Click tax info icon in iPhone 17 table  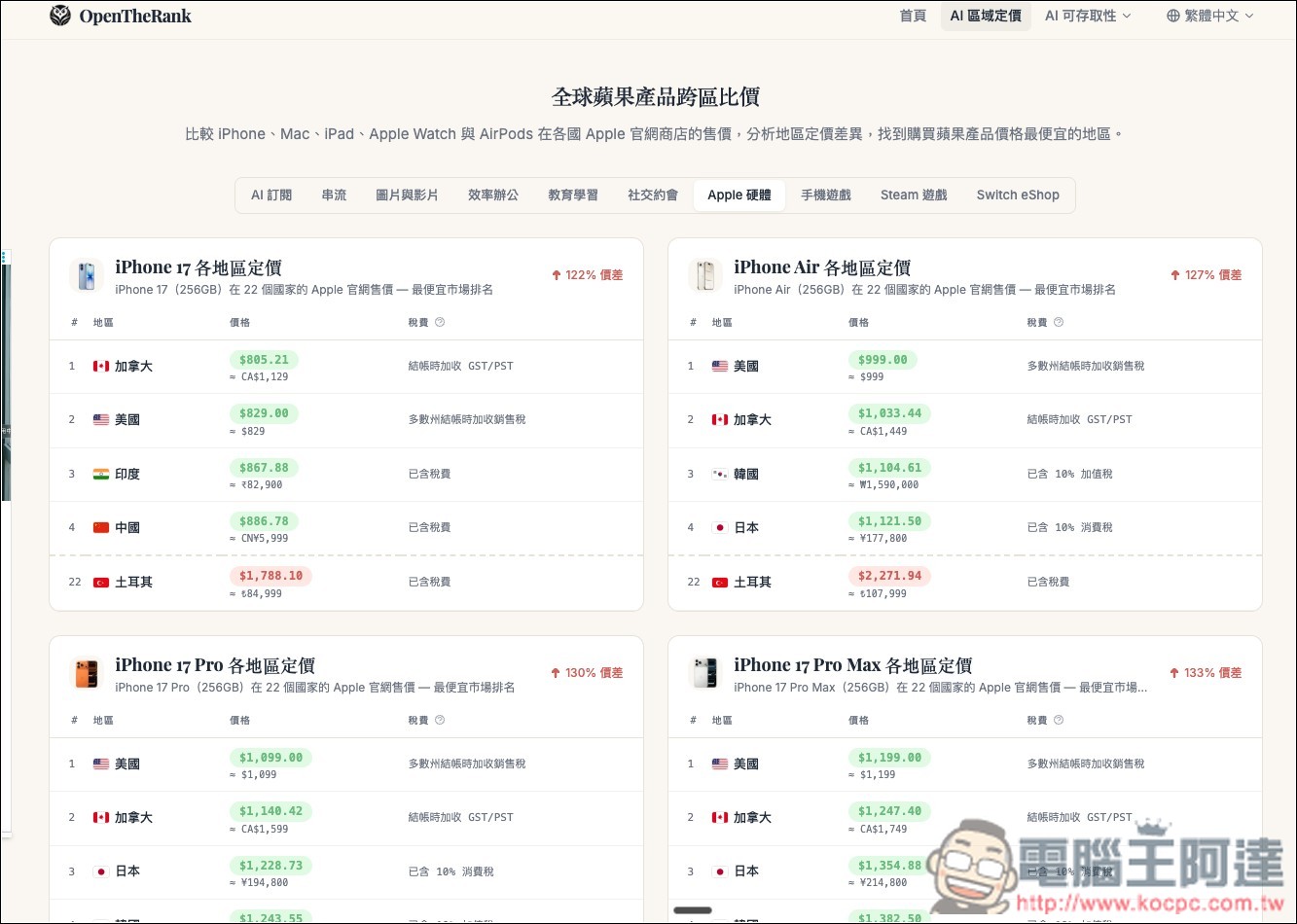point(440,322)
